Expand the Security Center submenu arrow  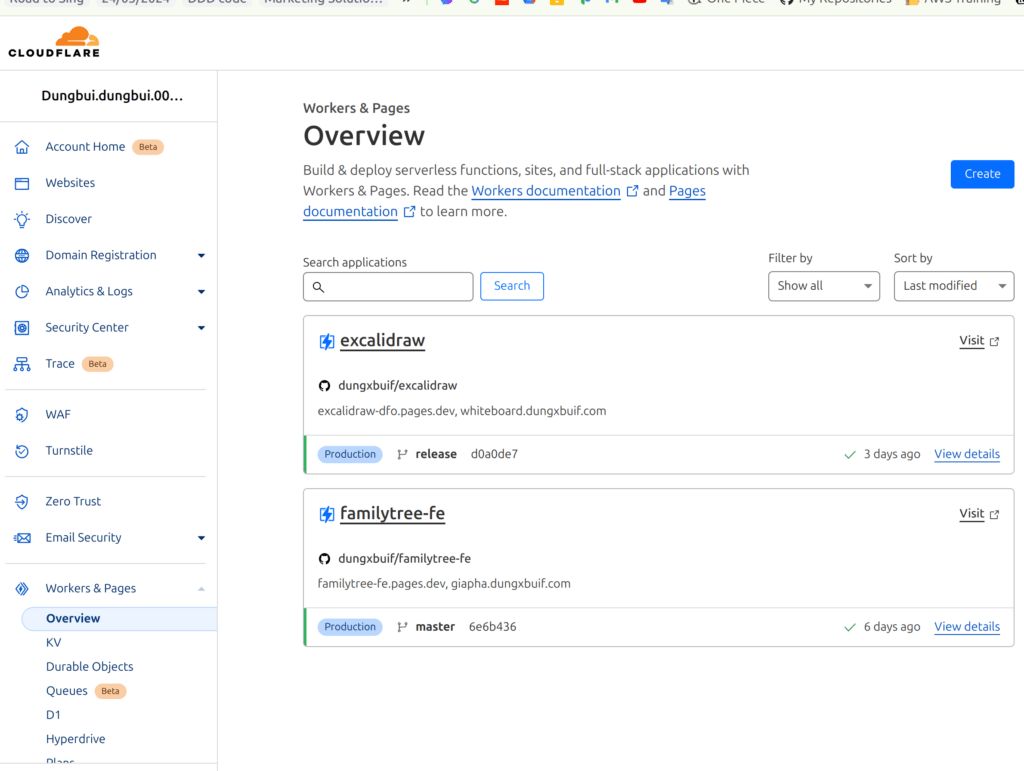201,328
